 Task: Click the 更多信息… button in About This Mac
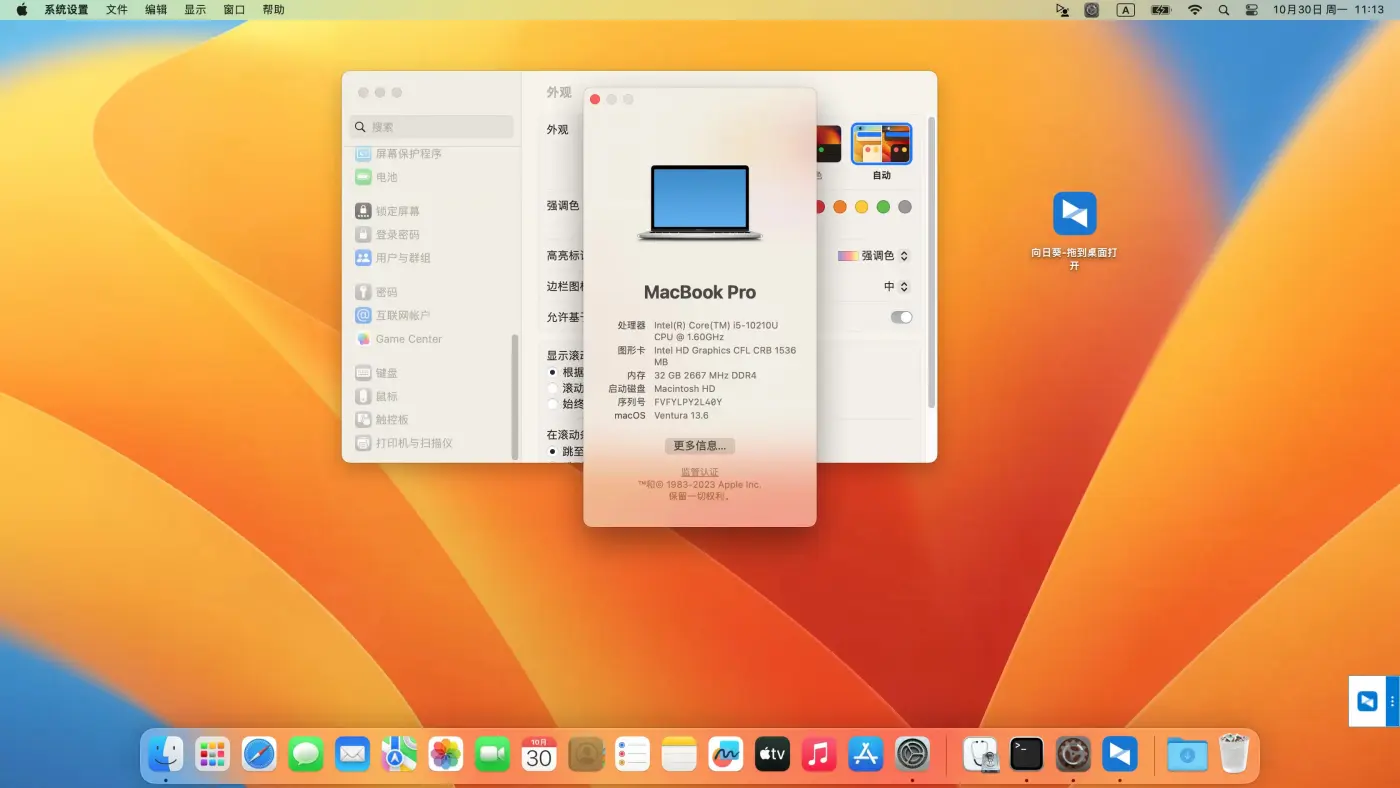[x=699, y=445]
